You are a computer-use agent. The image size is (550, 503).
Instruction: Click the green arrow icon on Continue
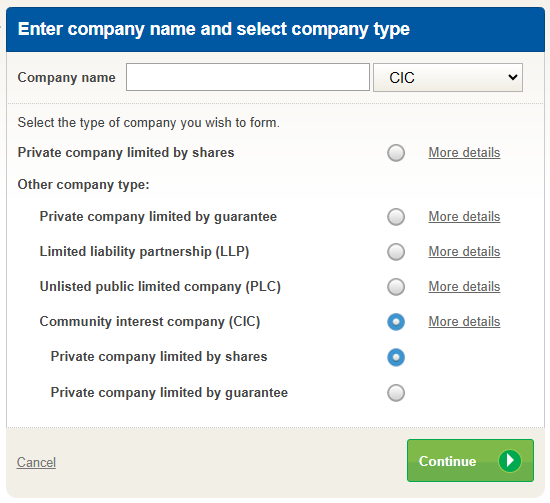click(x=510, y=461)
